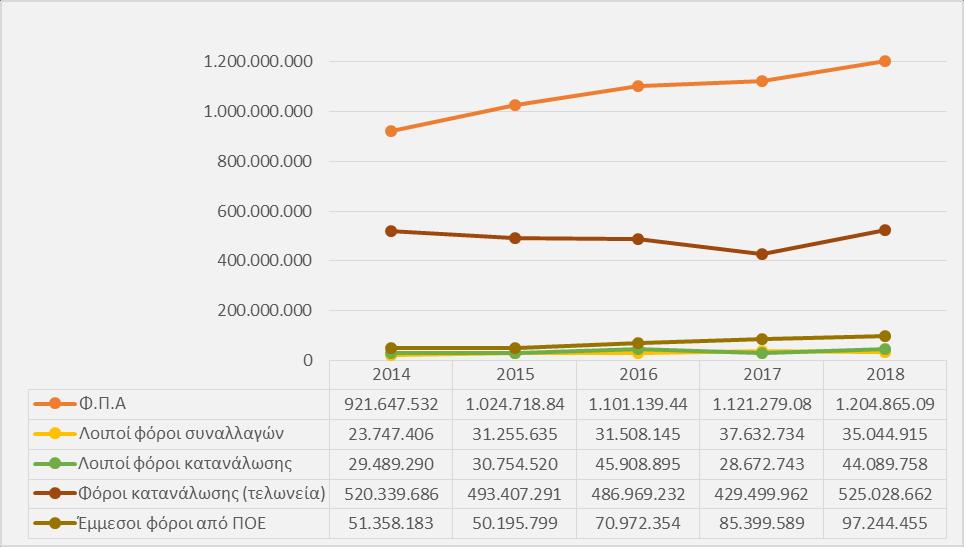964x547 pixels.
Task: Click the cell value 70.972.354
Action: 638,524
